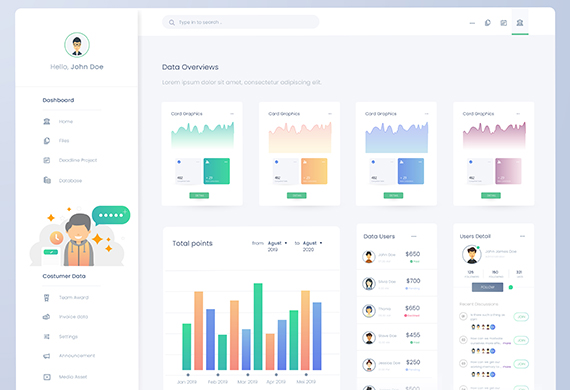Open Invoice data icon in sidebar
The width and height of the screenshot is (570, 390).
coord(47,317)
